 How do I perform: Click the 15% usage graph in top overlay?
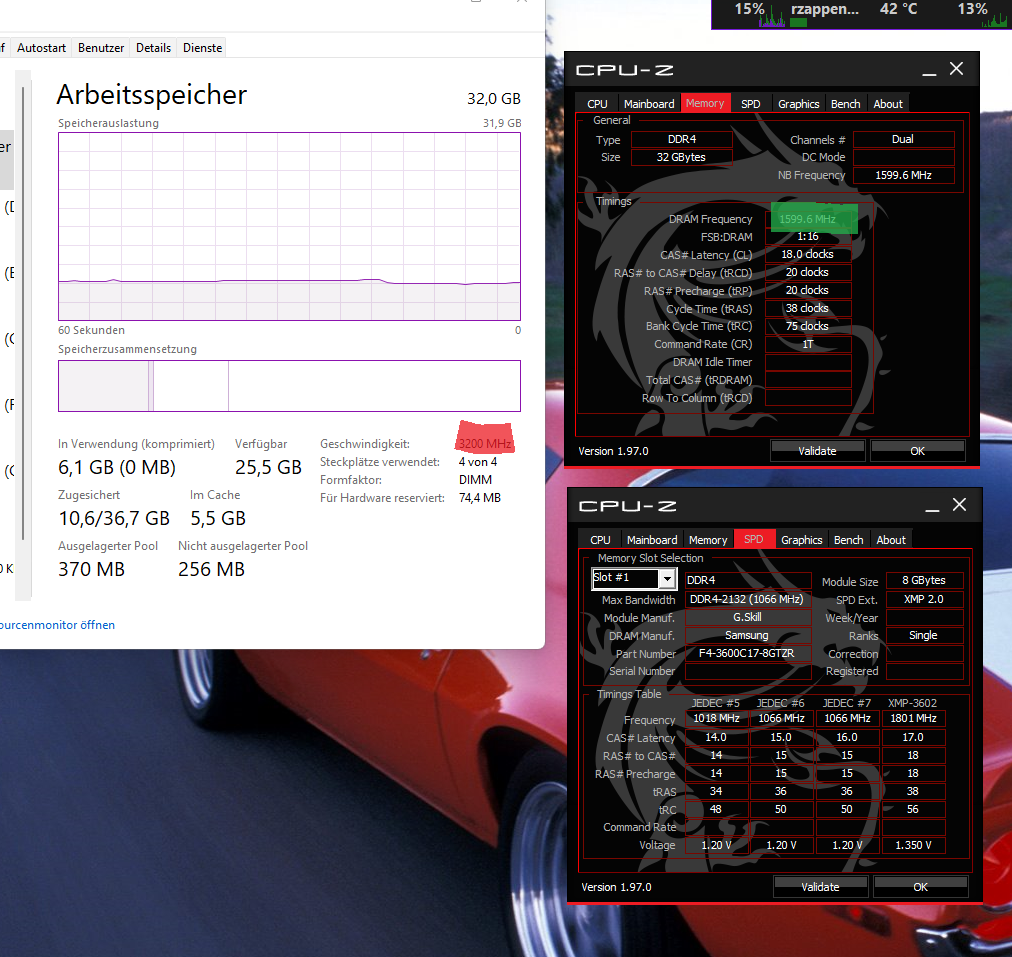click(772, 19)
